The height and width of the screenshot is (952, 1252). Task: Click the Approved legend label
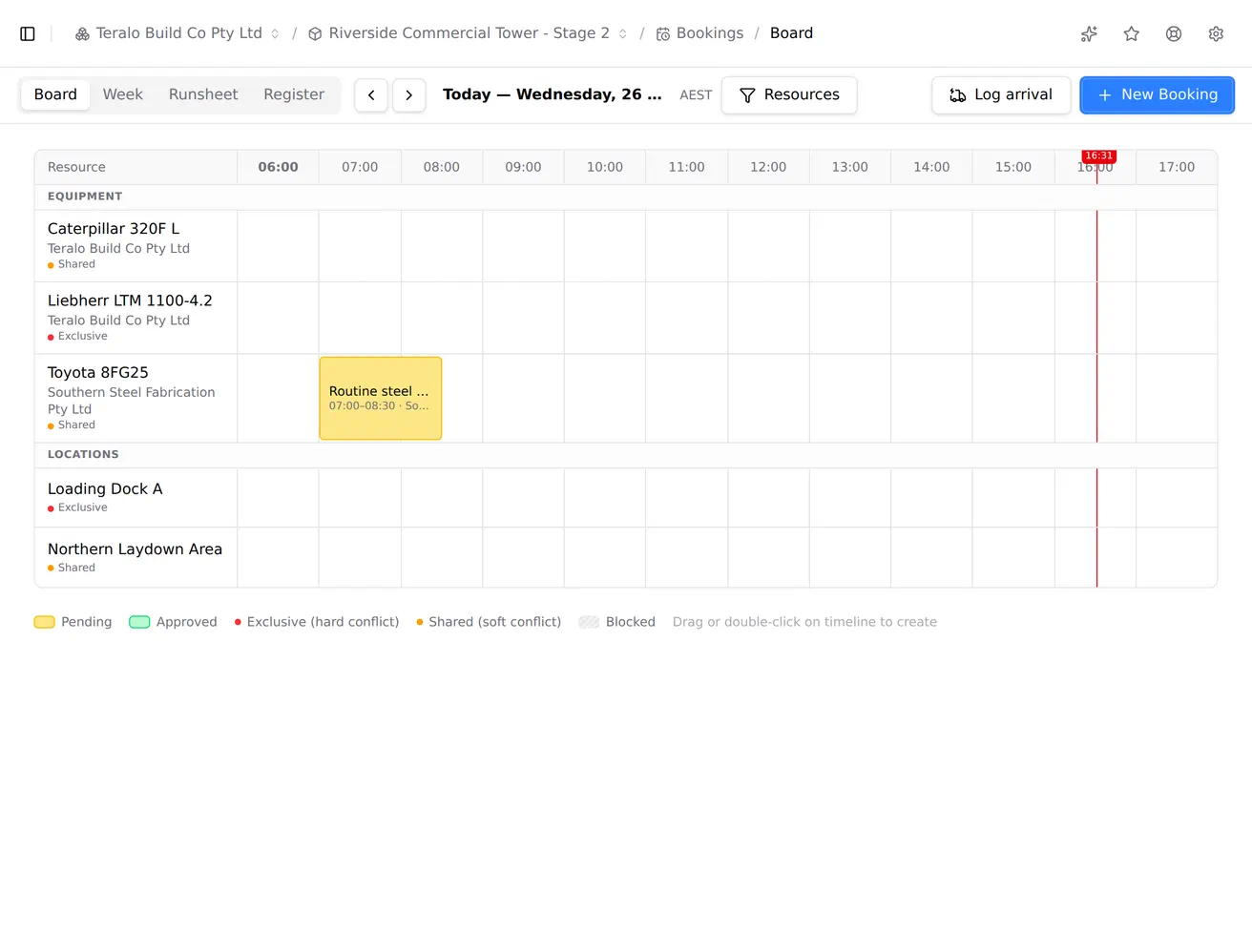(187, 622)
